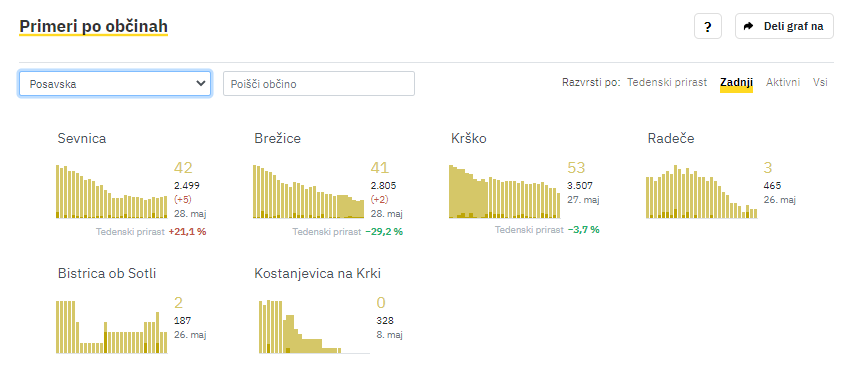Click the share arrow icon
This screenshot has height=373, width=856.
coord(748,26)
